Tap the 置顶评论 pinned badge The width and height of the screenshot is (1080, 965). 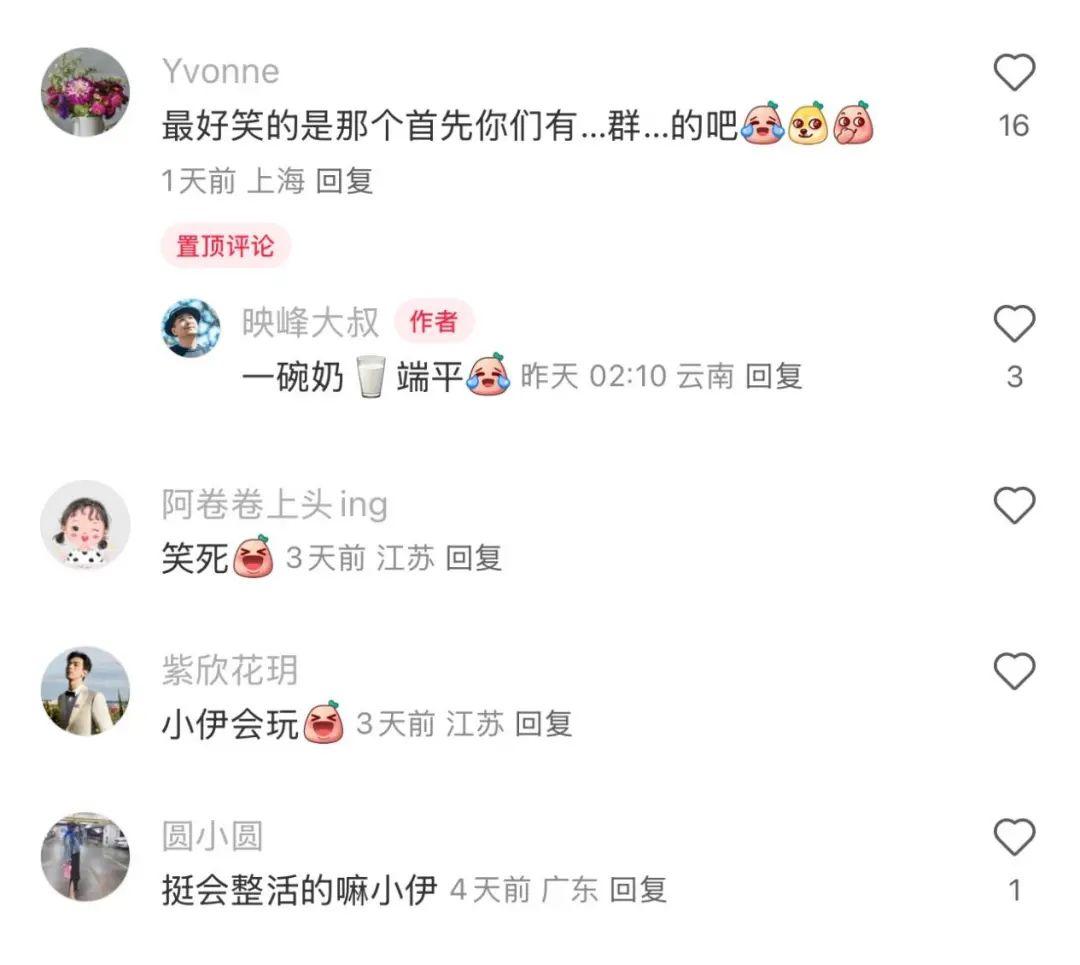pos(226,246)
